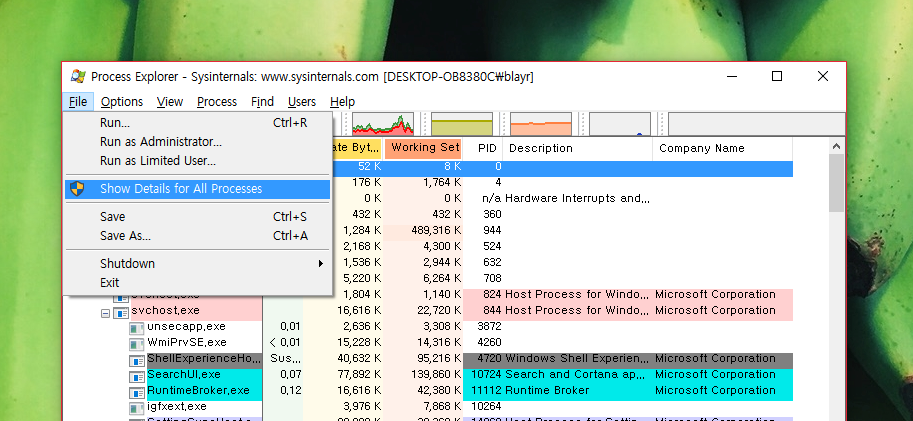Select Run as Administrator...
The height and width of the screenshot is (421, 913).
point(197,141)
